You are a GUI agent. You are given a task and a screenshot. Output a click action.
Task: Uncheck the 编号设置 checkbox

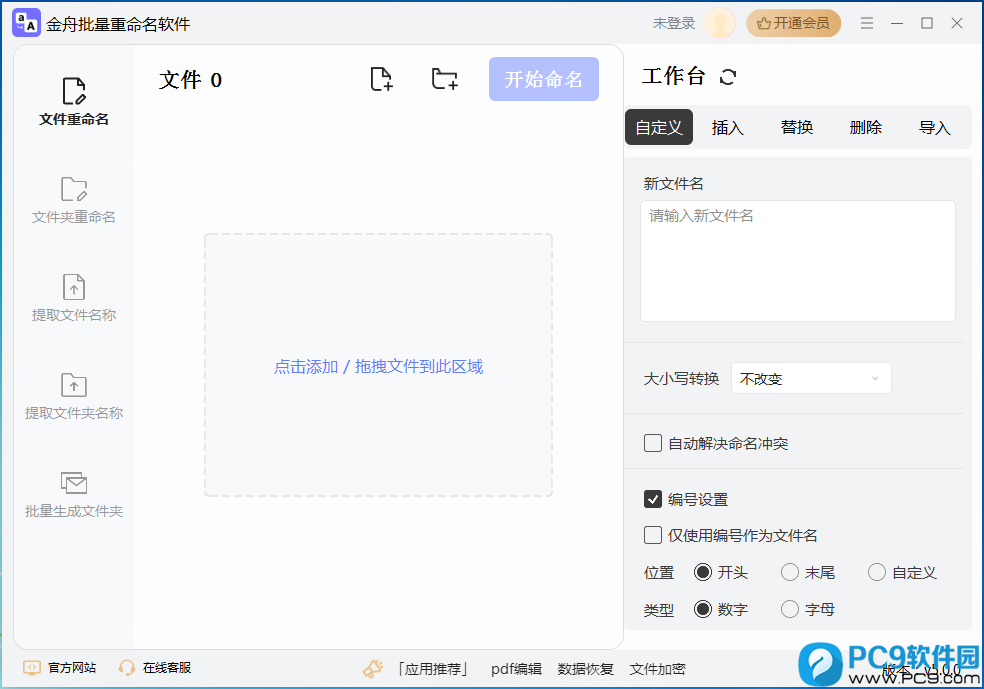pyautogui.click(x=653, y=499)
